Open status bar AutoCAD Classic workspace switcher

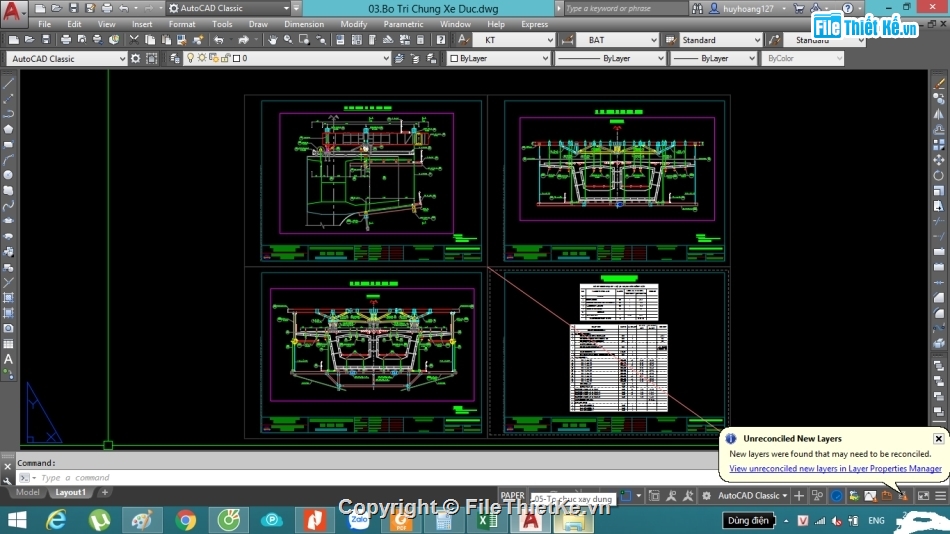752,496
